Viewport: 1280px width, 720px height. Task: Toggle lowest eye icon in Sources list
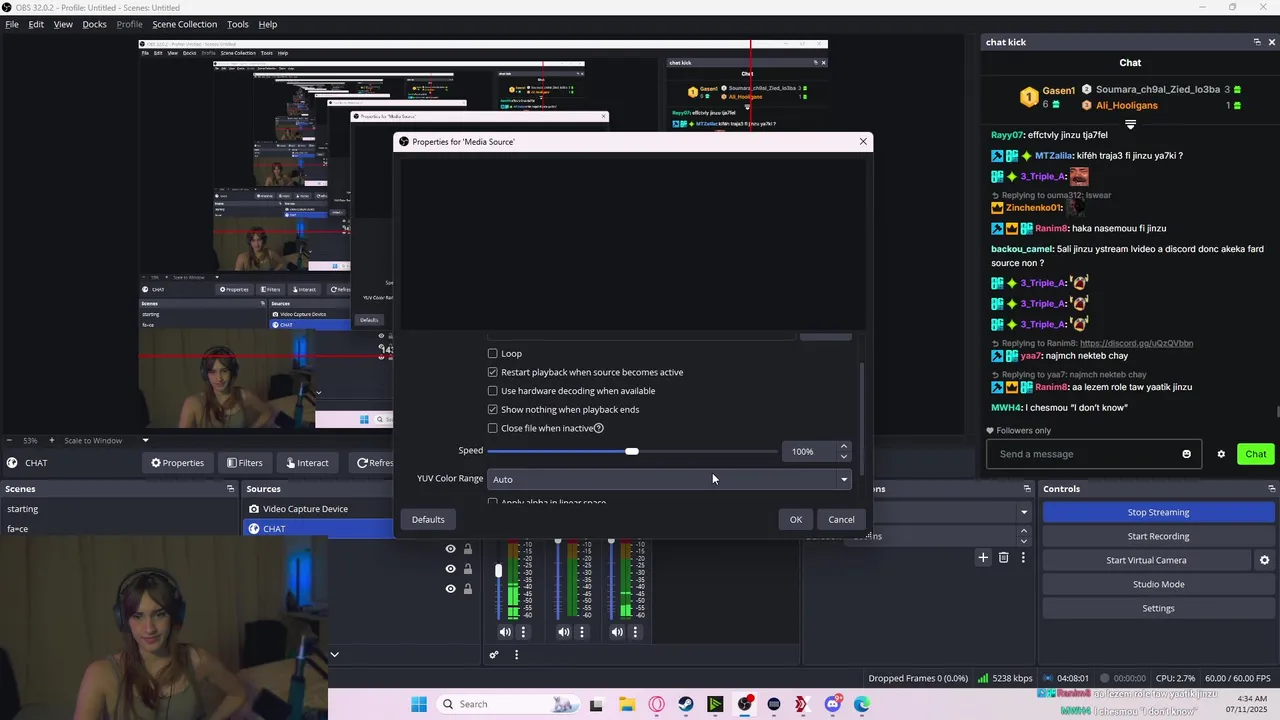[450, 589]
